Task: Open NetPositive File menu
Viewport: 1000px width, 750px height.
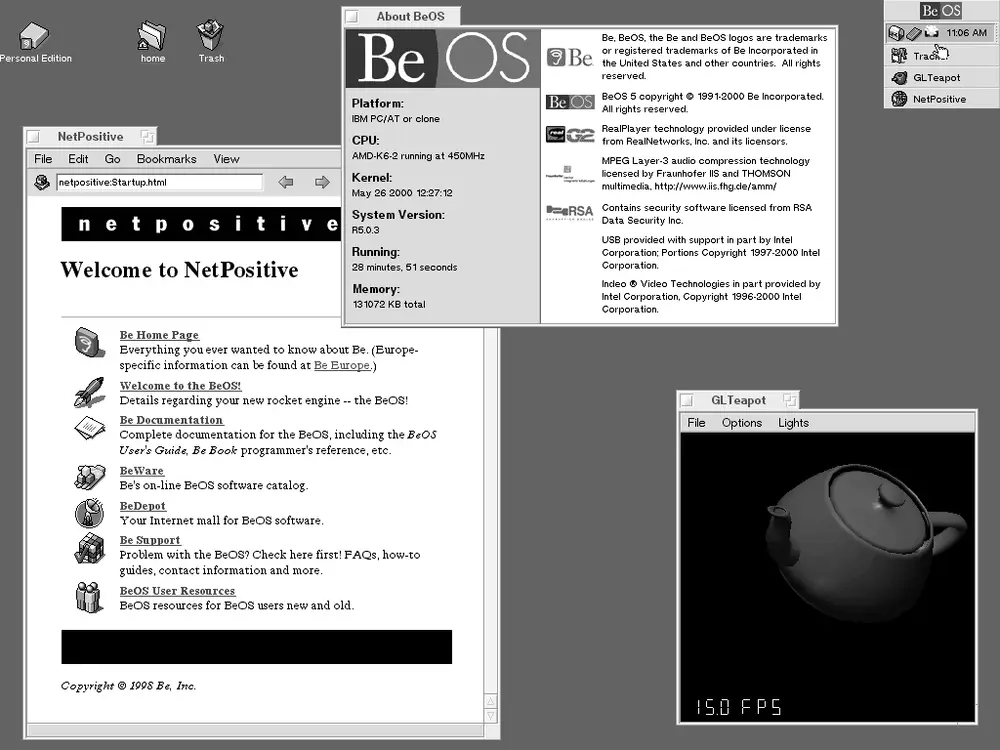Action: (43, 159)
